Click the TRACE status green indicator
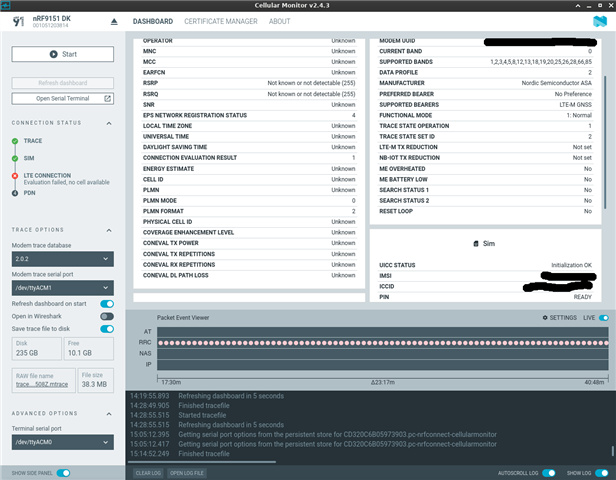The height and width of the screenshot is (480, 616). tap(15, 141)
